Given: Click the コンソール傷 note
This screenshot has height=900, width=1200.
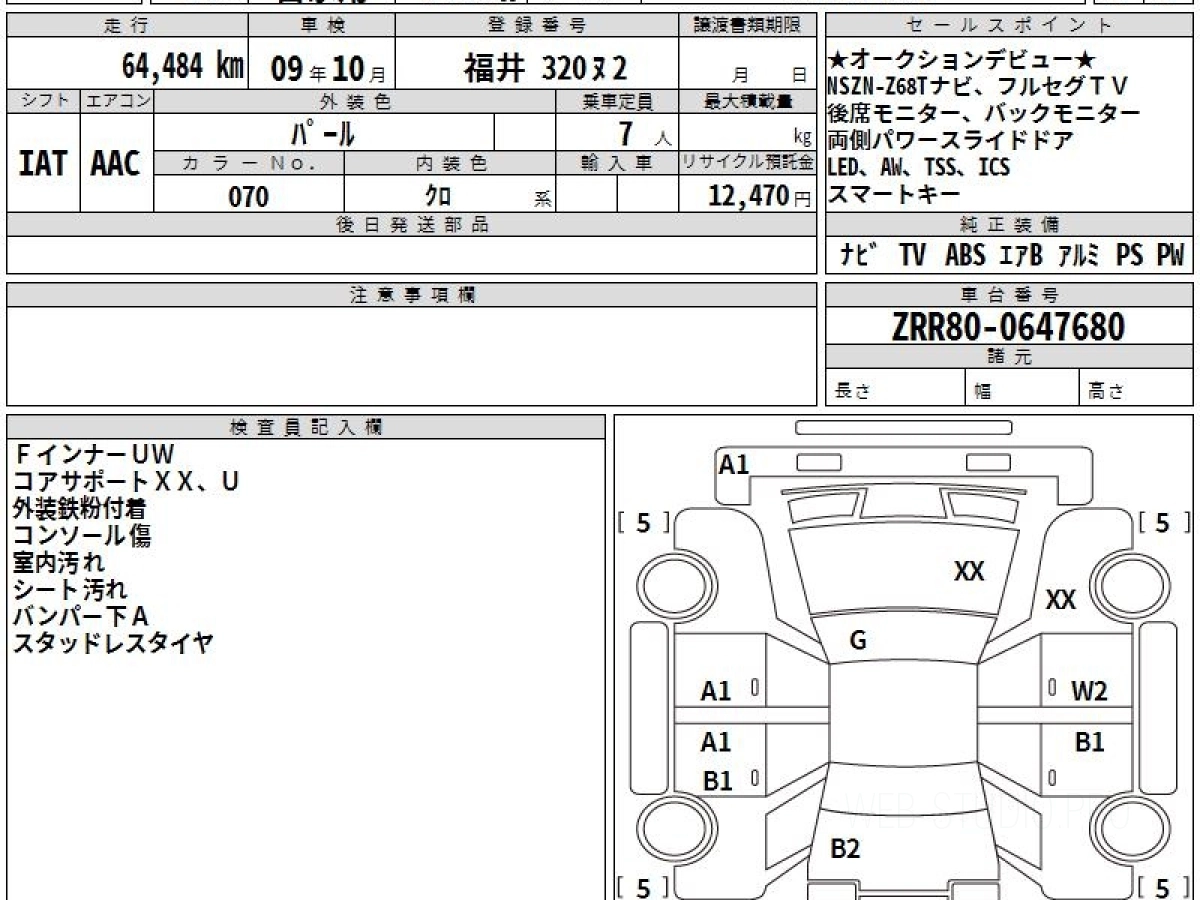Looking at the screenshot, I should coord(82,536).
